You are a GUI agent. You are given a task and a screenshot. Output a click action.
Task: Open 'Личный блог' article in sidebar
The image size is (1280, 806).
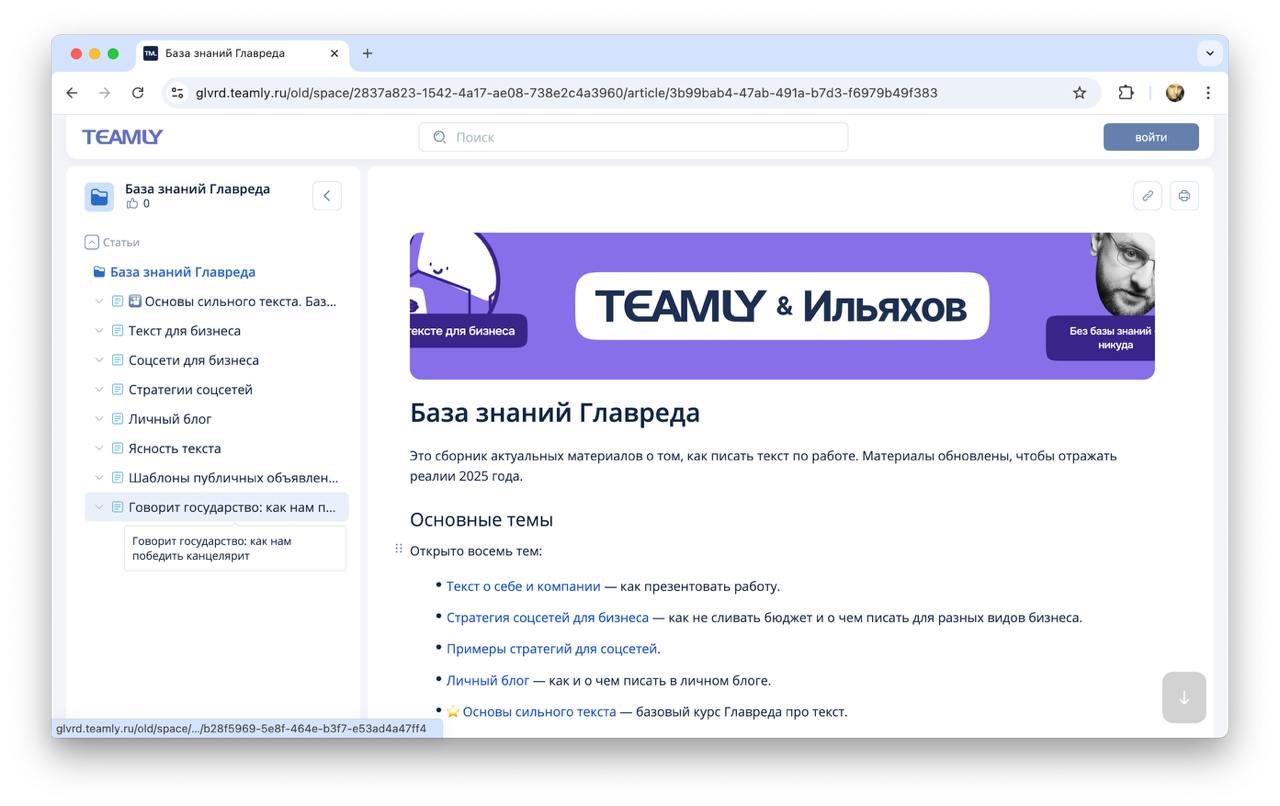170,419
